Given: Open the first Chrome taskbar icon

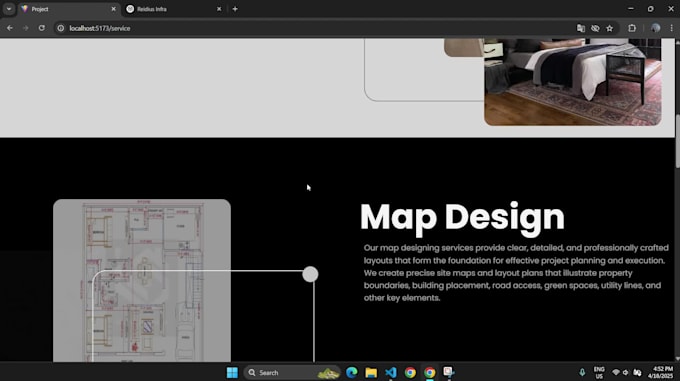Looking at the screenshot, I should [x=410, y=372].
